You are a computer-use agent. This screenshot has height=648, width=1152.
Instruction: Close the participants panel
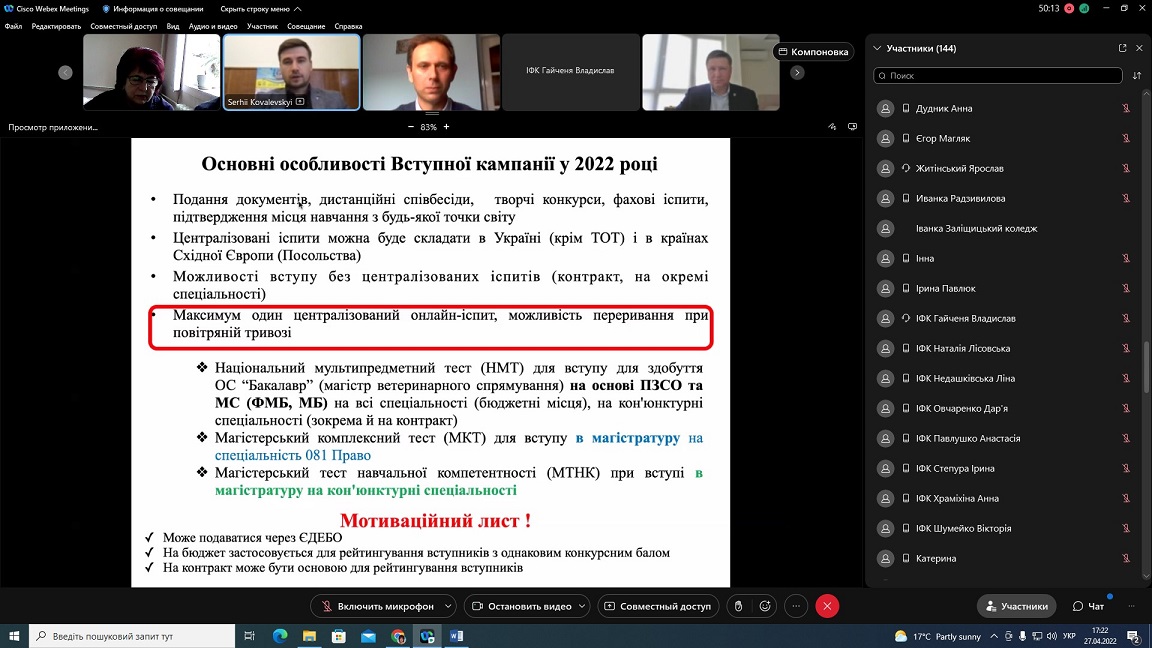(1140, 48)
